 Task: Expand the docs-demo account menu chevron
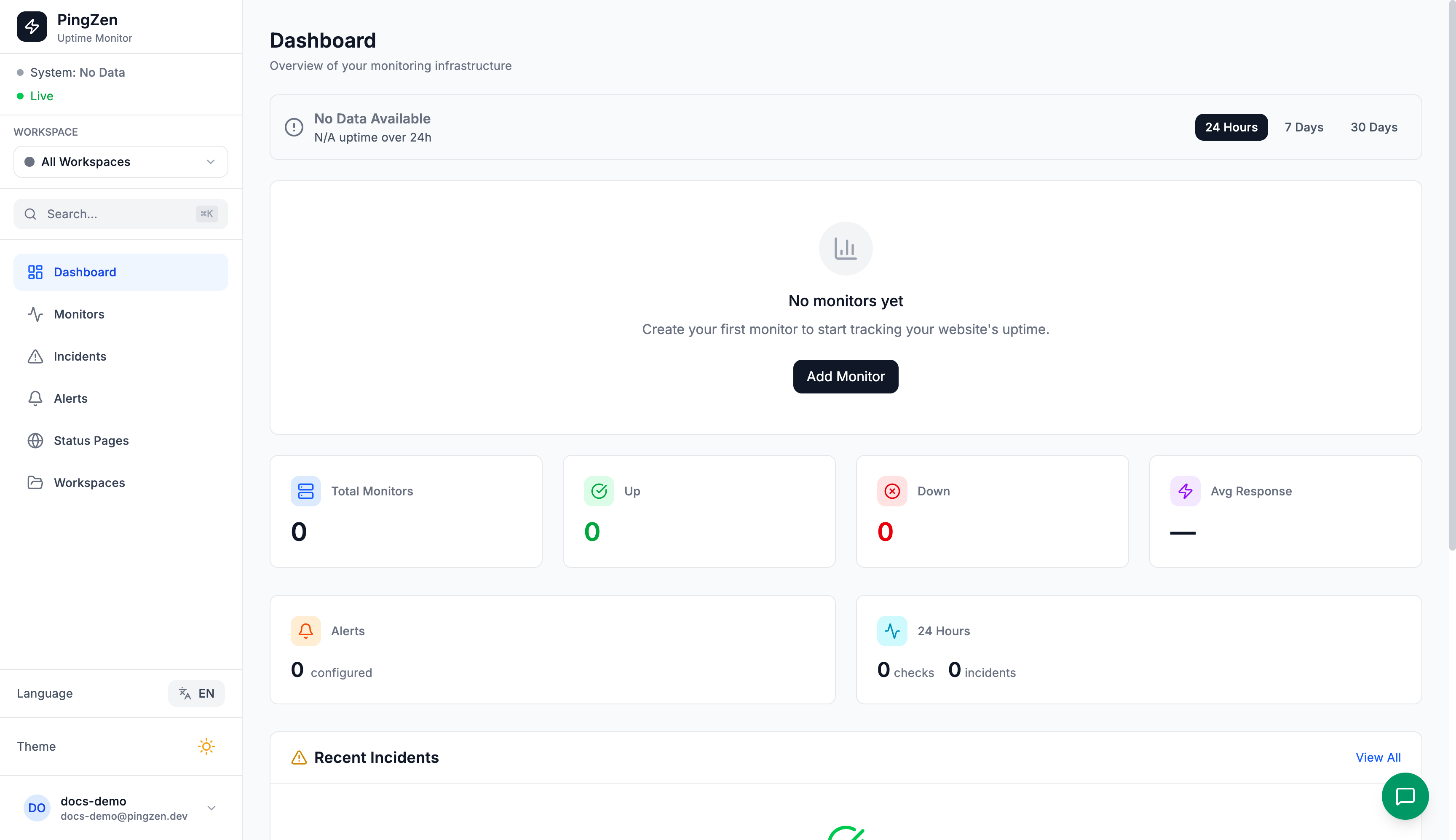click(211, 808)
